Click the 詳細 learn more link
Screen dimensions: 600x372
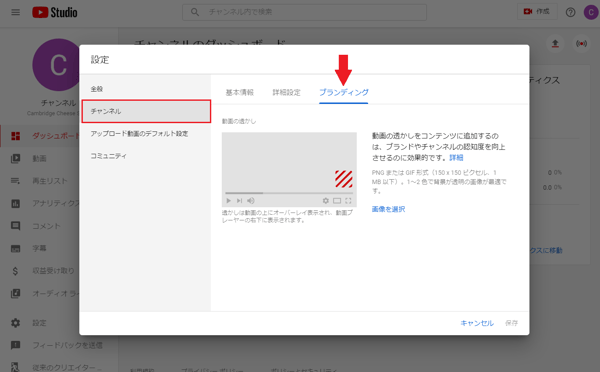(x=456, y=158)
